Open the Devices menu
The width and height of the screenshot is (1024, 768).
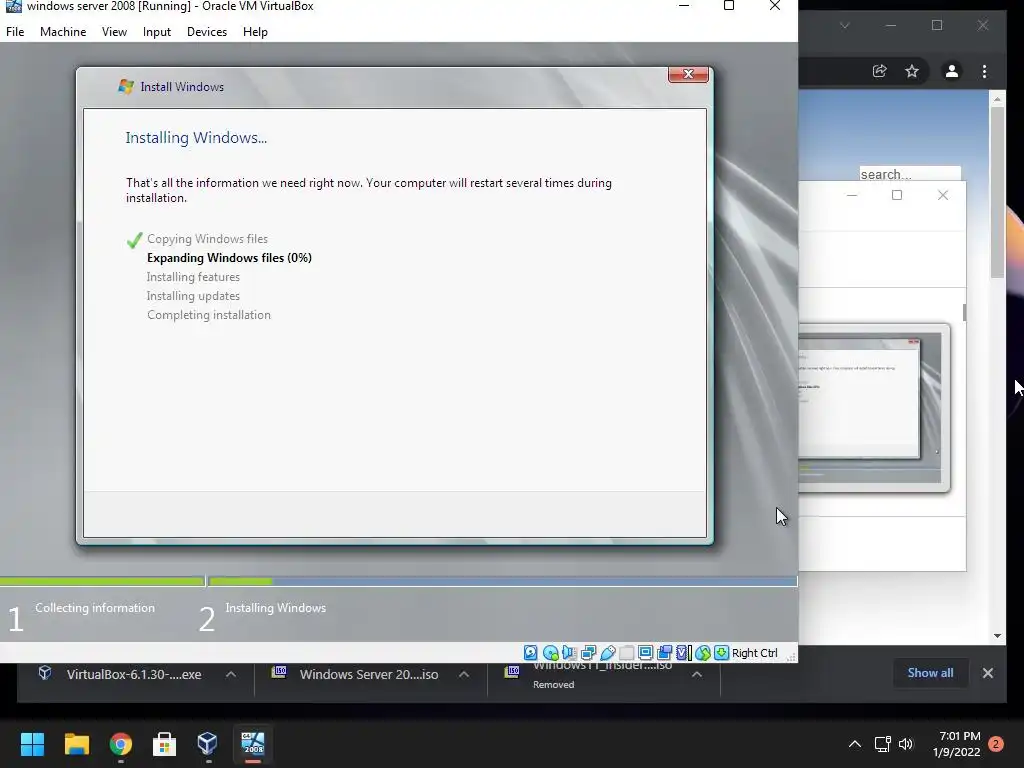tap(207, 31)
